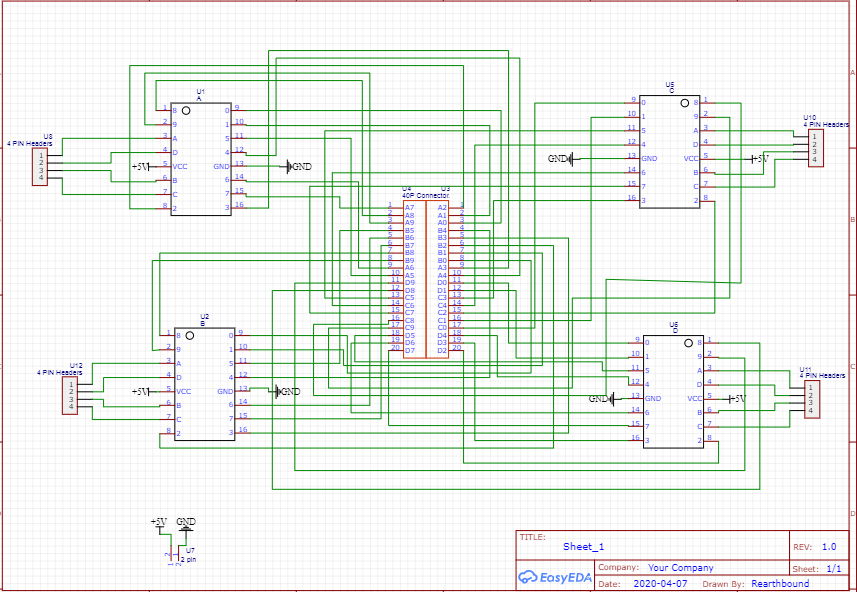This screenshot has height=592, width=857.
Task: Click the B9 pin label on 40P connector
Action: [409, 260]
